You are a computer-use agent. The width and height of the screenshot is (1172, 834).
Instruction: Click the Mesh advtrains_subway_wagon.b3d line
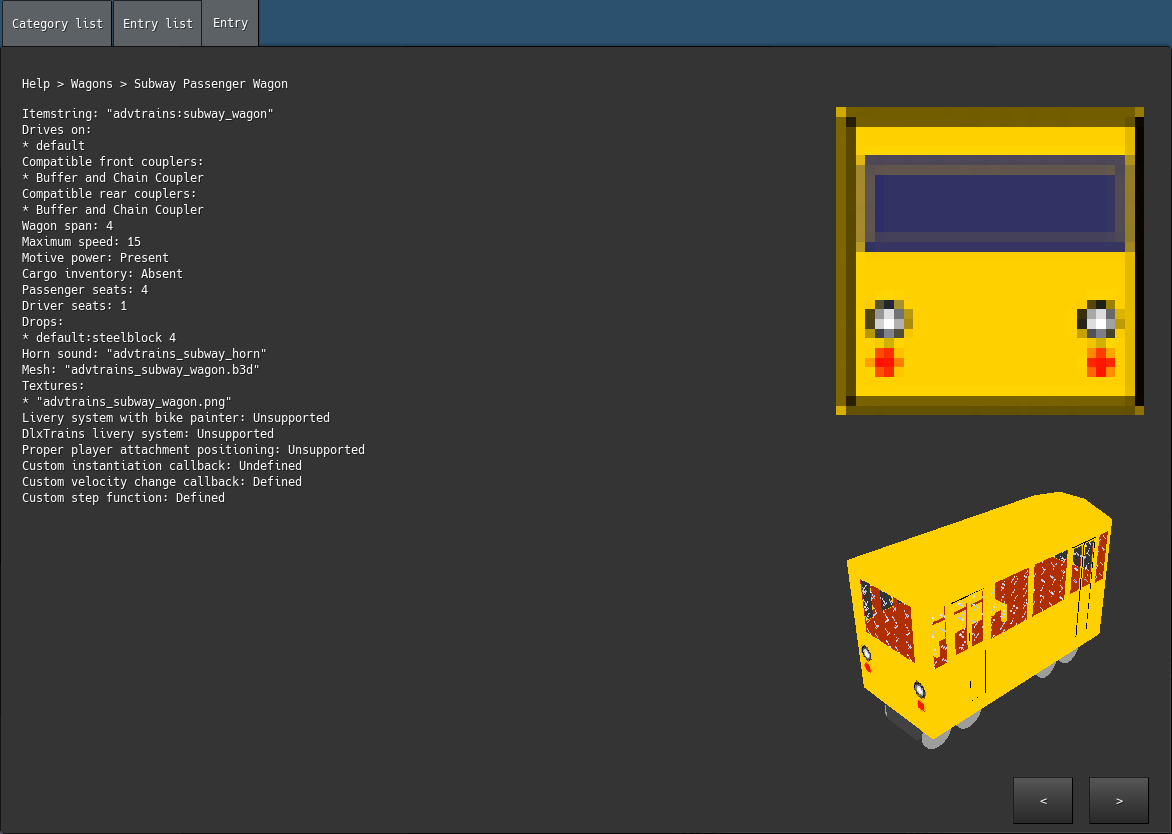[140, 370]
